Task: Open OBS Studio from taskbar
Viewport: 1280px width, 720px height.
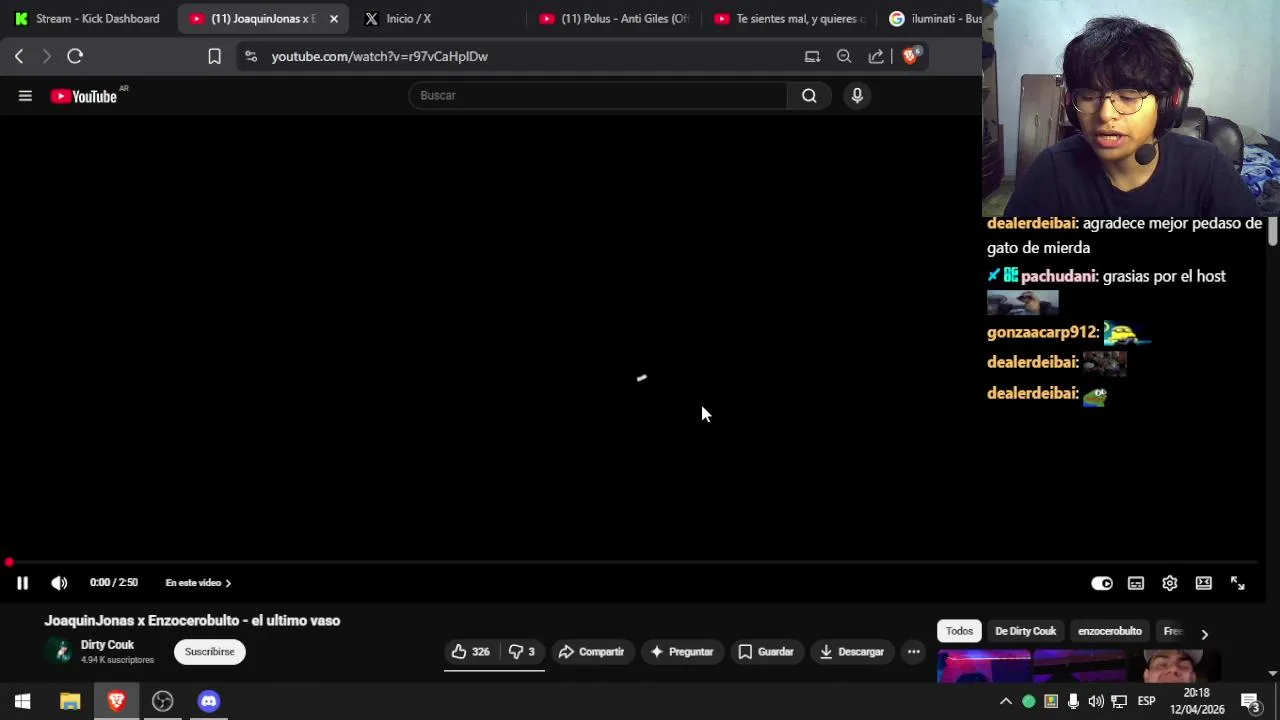Action: tap(162, 701)
